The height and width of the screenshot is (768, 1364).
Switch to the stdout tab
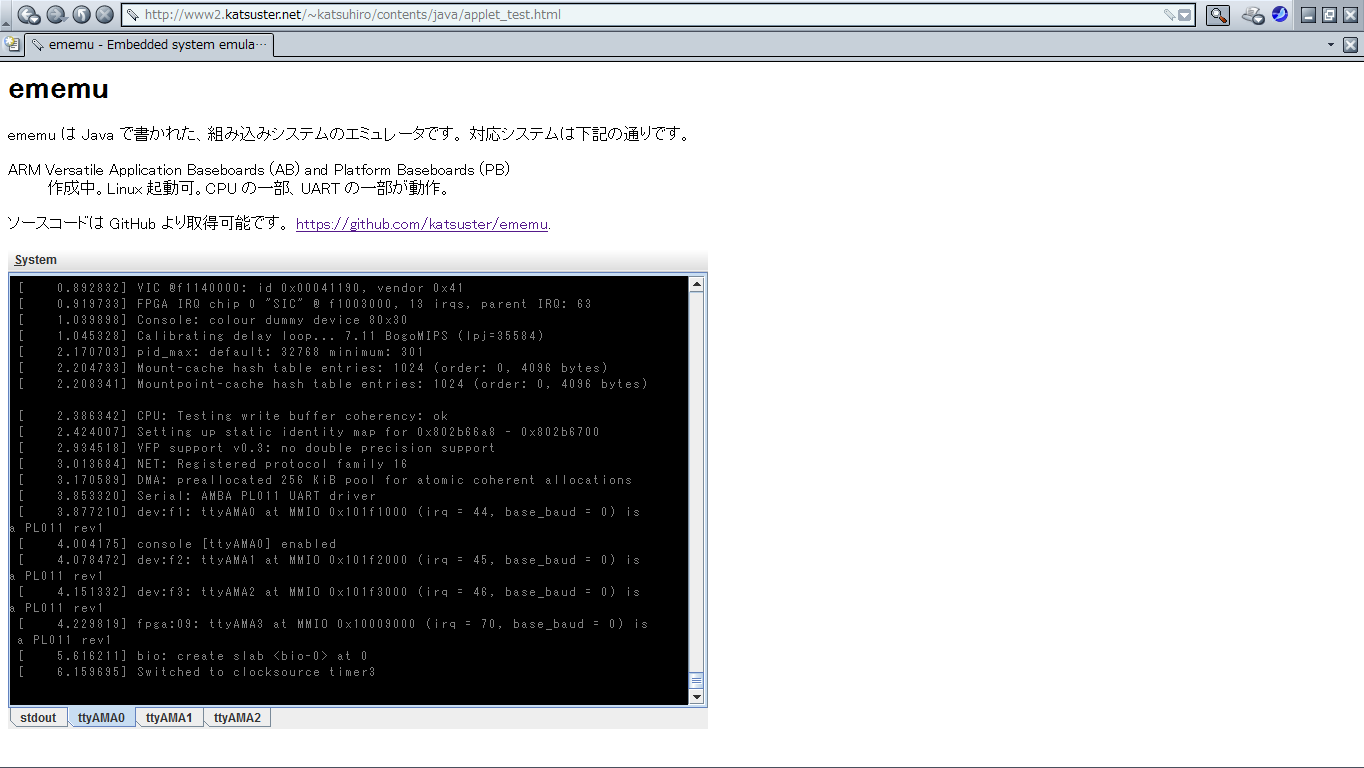click(38, 718)
